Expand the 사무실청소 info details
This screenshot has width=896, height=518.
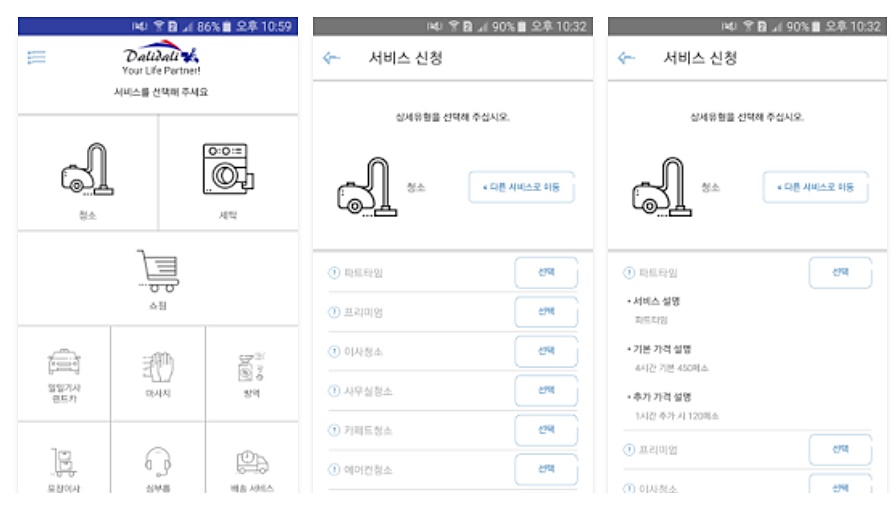(x=335, y=390)
